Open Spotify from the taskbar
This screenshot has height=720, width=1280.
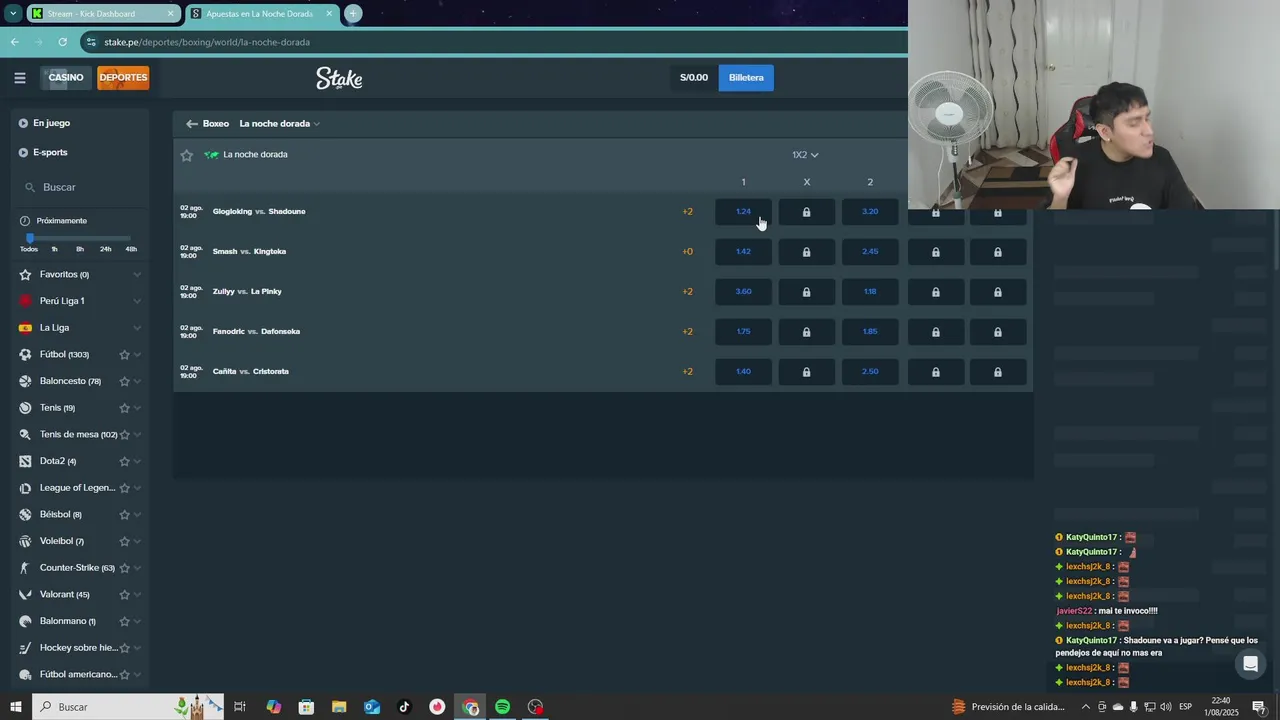click(x=502, y=707)
